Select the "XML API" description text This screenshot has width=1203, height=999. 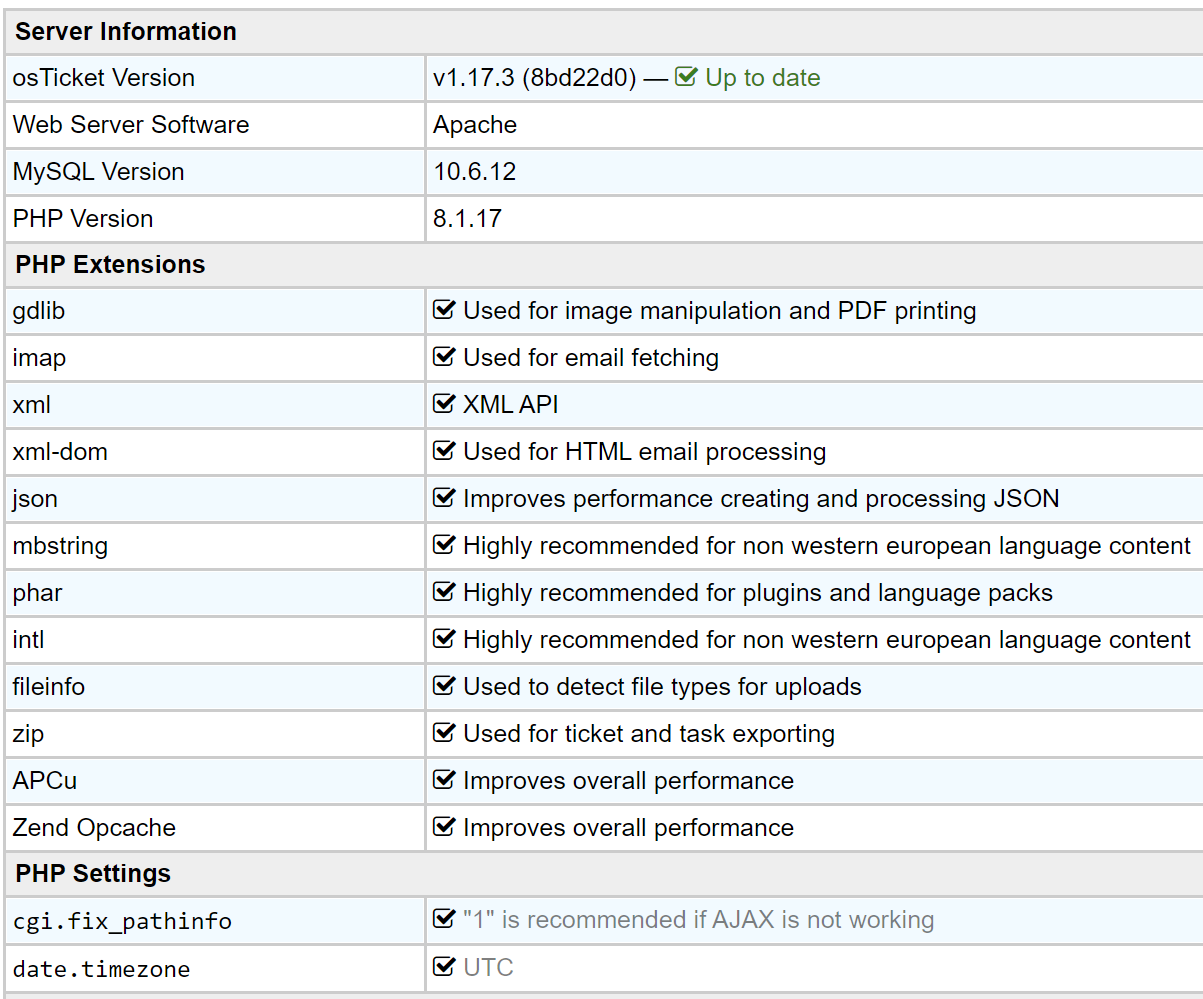(x=511, y=405)
